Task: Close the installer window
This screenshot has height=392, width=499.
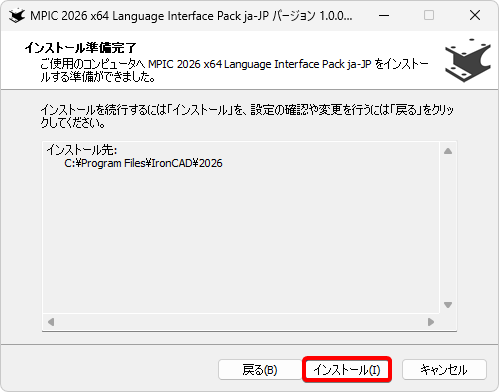Action: coord(475,15)
